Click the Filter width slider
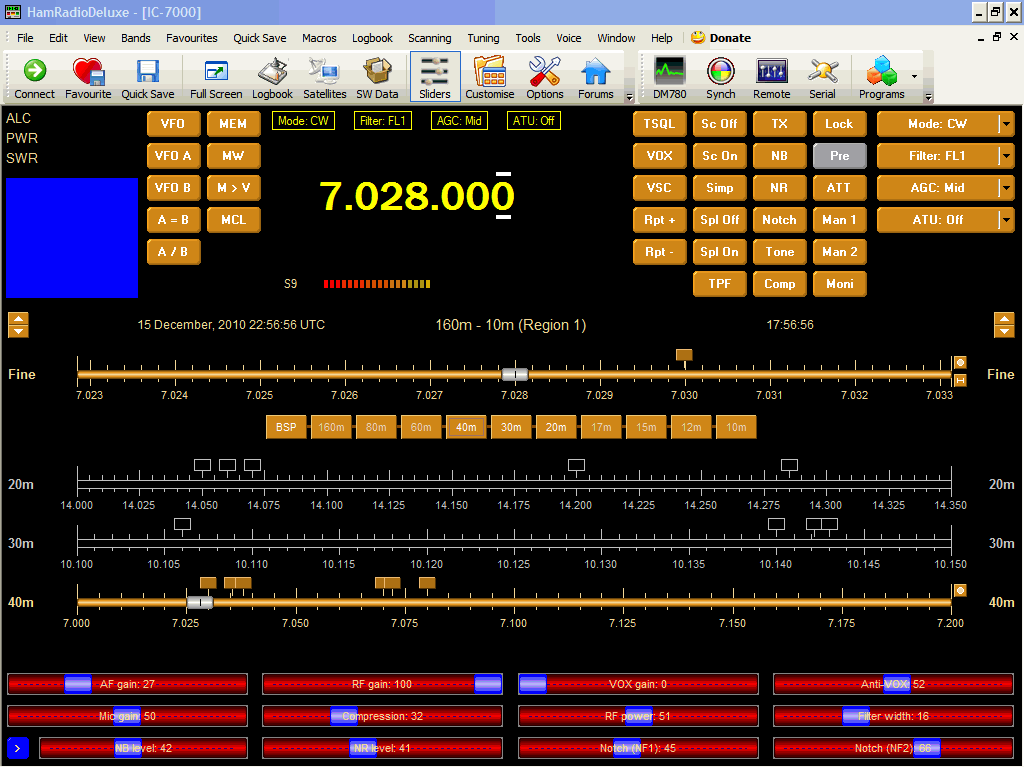 tap(893, 716)
